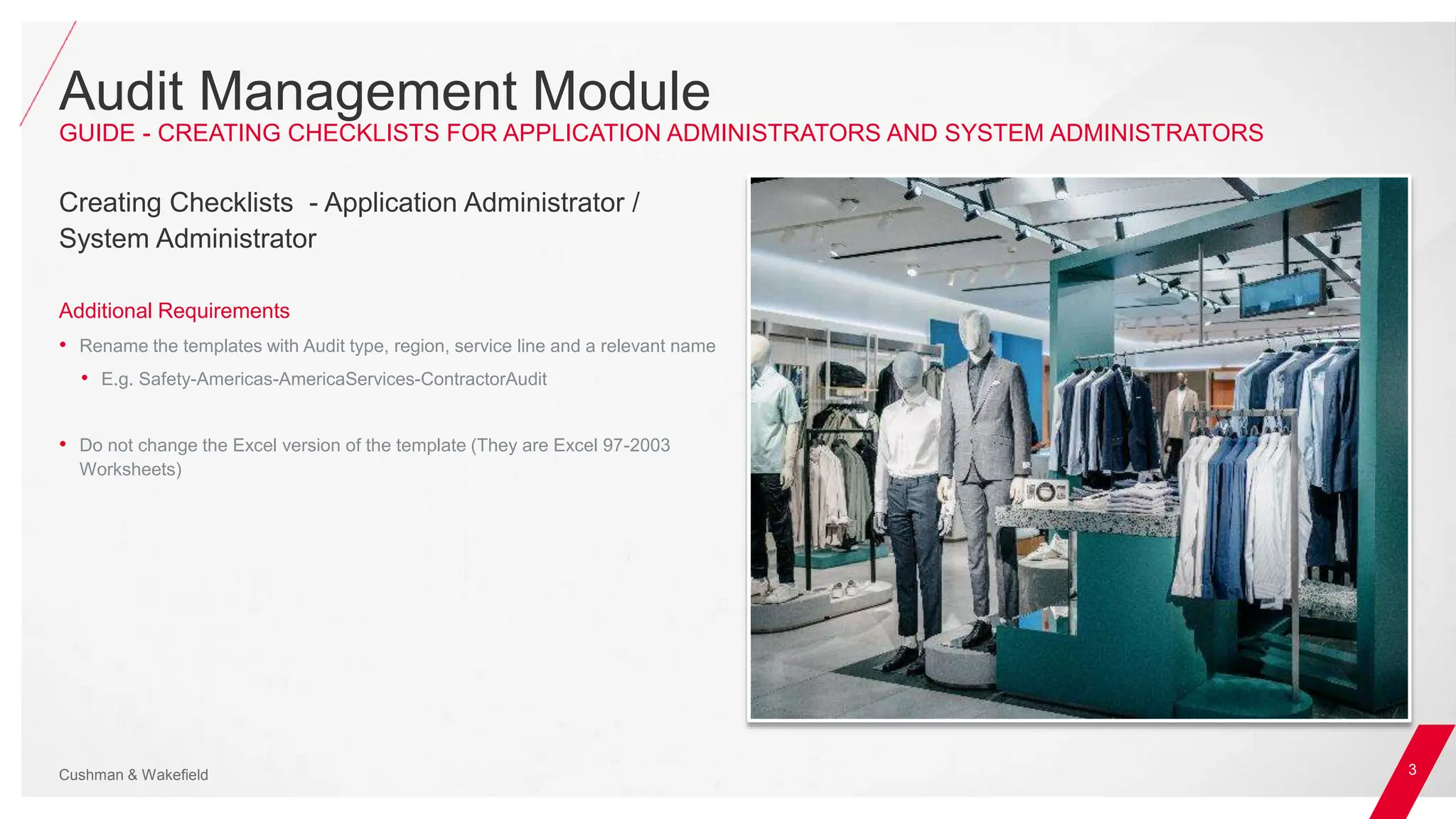Click the red bullet dot before E.g.

pos(85,378)
